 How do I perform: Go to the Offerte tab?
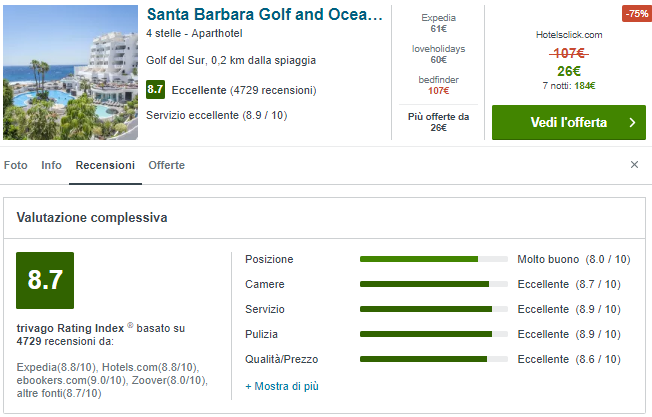tap(166, 165)
